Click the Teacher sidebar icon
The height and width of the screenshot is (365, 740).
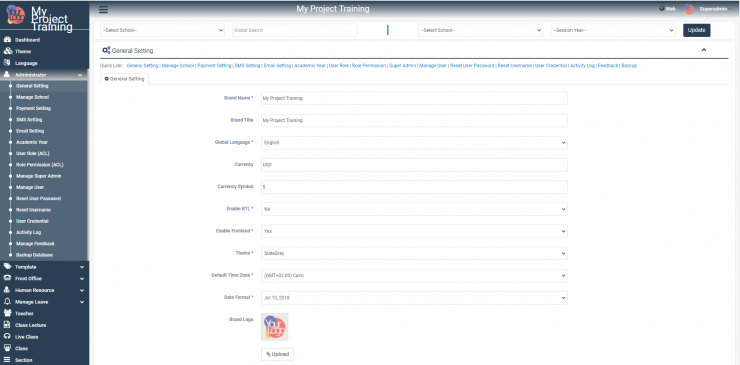click(x=7, y=313)
